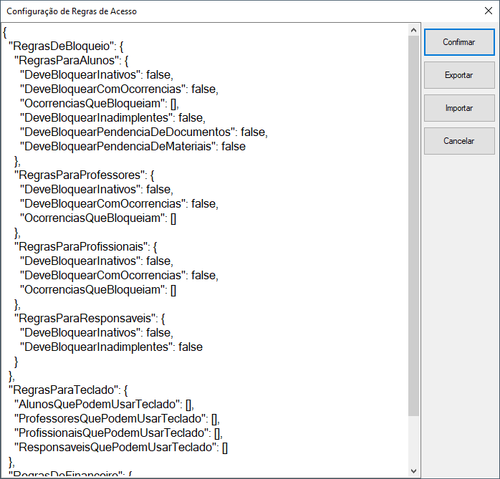Click "DeveBloquearInadimplentes" under RegrasParaAlunos
This screenshot has height=479, width=500.
pyautogui.click(x=113, y=118)
